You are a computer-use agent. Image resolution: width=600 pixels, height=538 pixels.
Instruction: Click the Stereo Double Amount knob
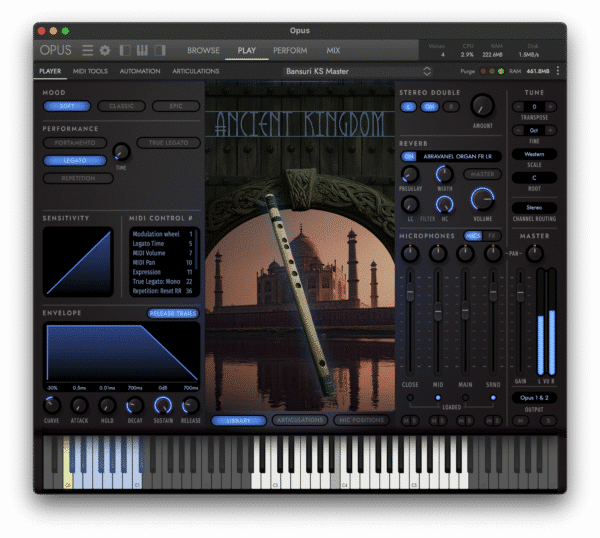482,106
